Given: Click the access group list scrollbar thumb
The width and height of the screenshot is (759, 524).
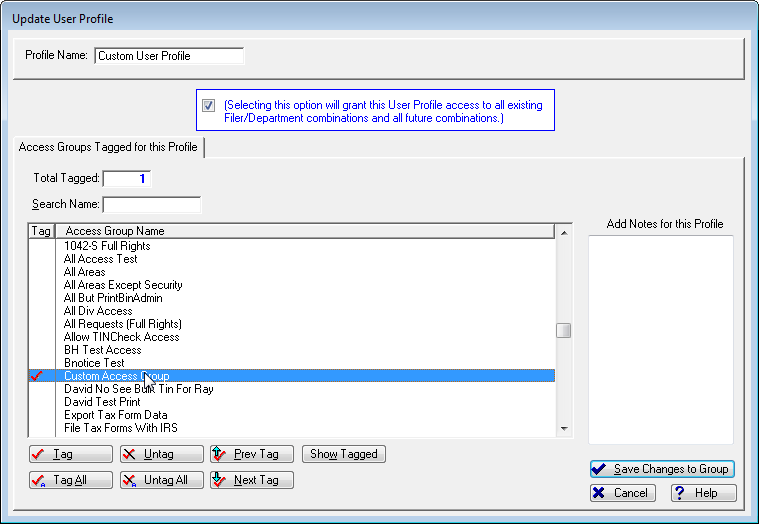Looking at the screenshot, I should pos(564,331).
